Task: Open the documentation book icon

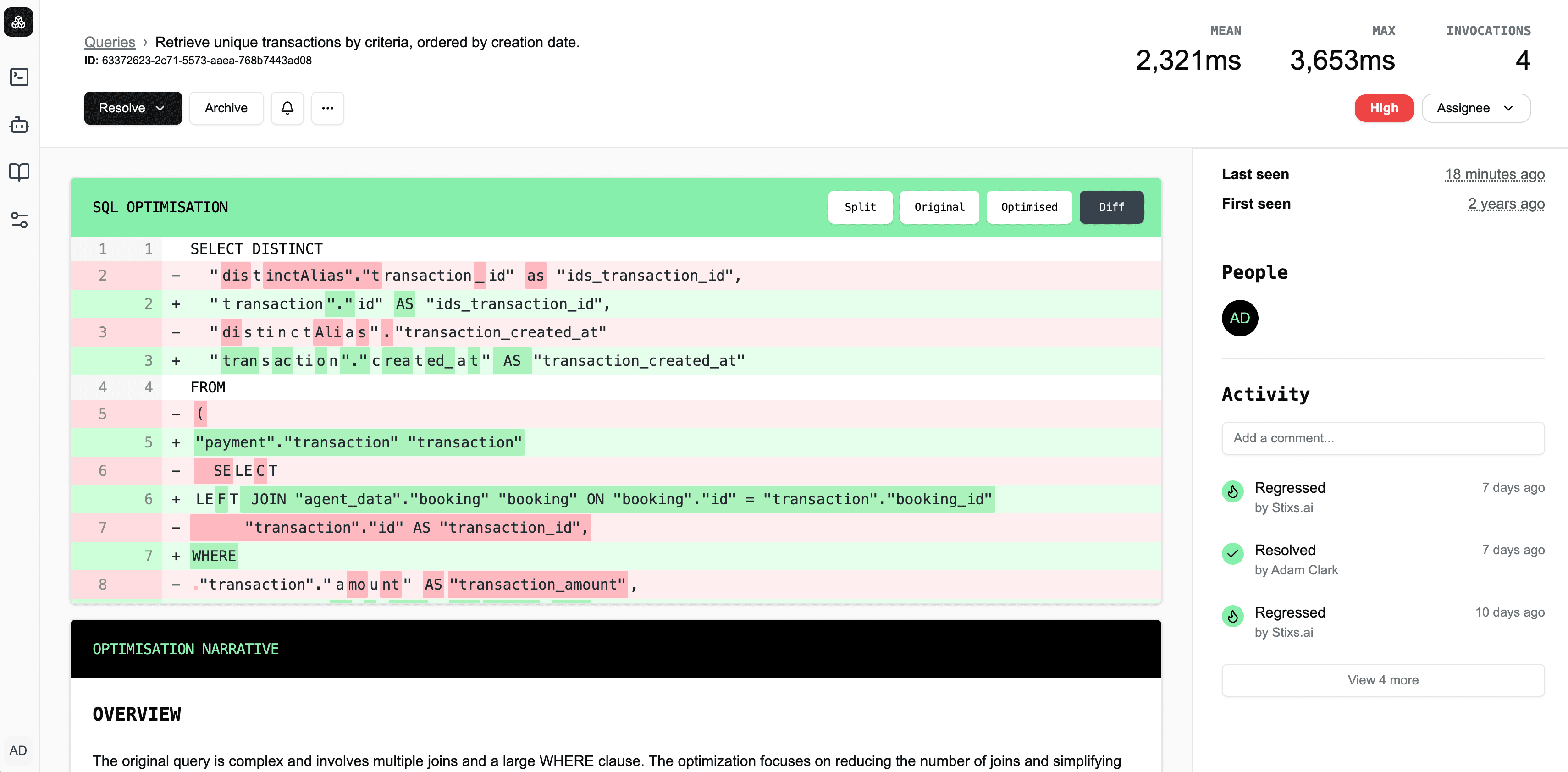Action: (19, 172)
